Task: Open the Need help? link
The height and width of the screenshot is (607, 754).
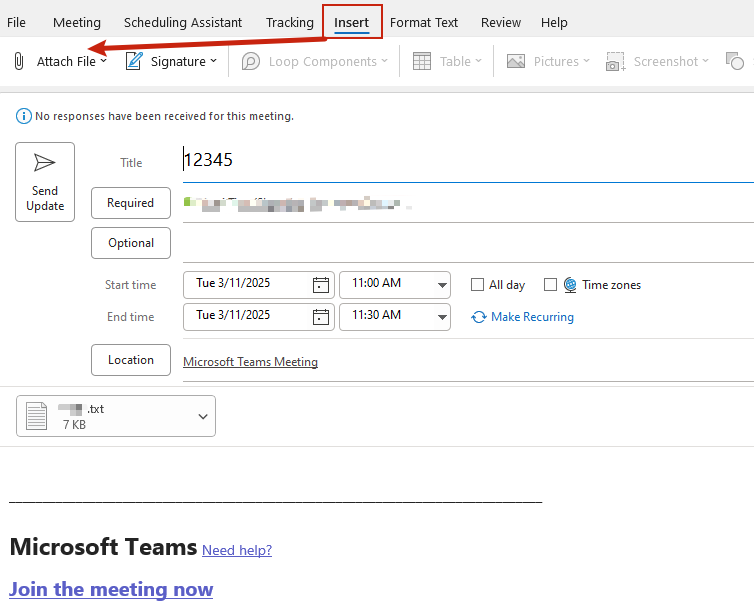Action: [237, 550]
